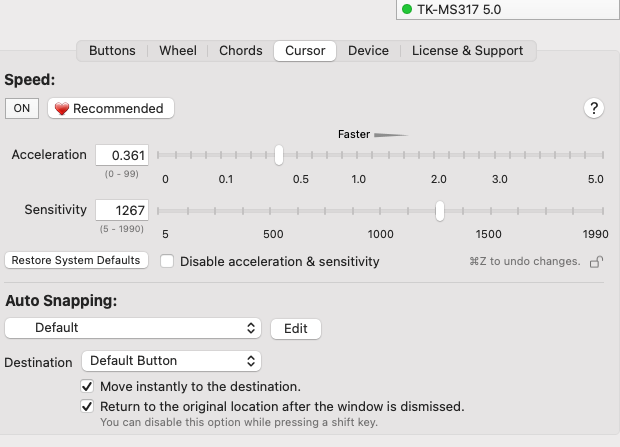Uncheck Return to the original location option

coord(87,407)
